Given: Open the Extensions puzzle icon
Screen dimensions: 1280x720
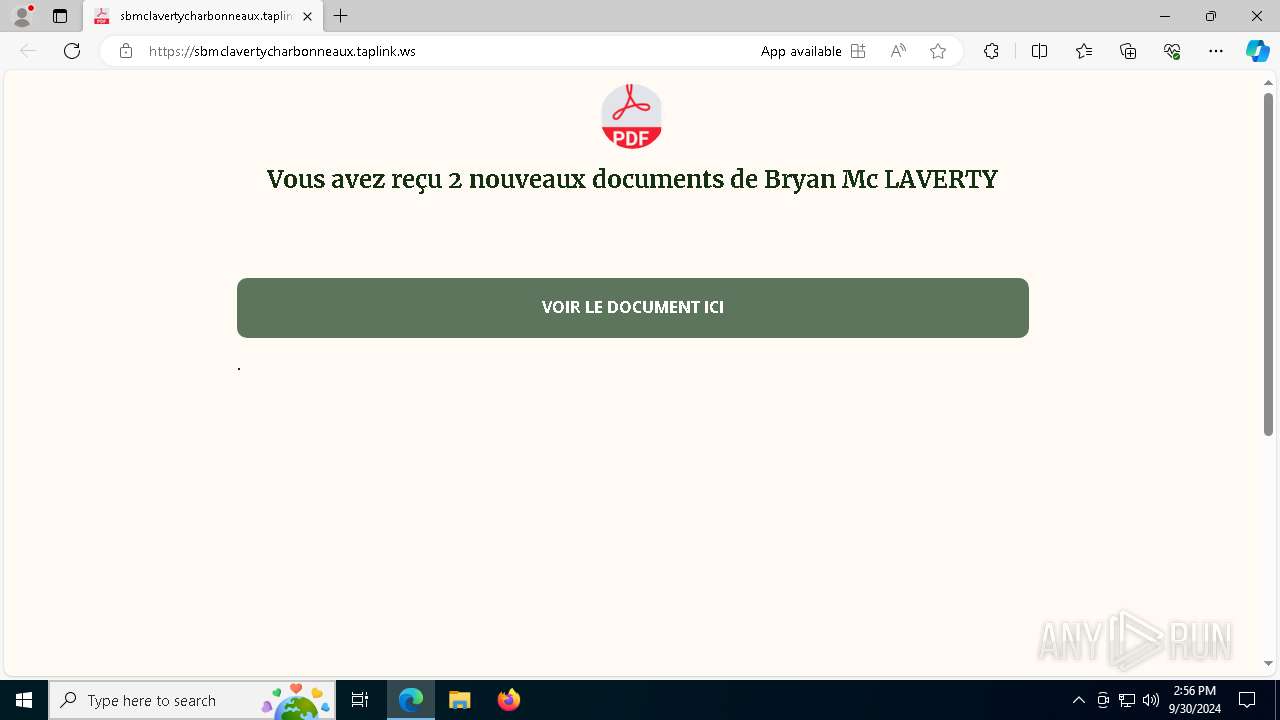Looking at the screenshot, I should tap(991, 51).
